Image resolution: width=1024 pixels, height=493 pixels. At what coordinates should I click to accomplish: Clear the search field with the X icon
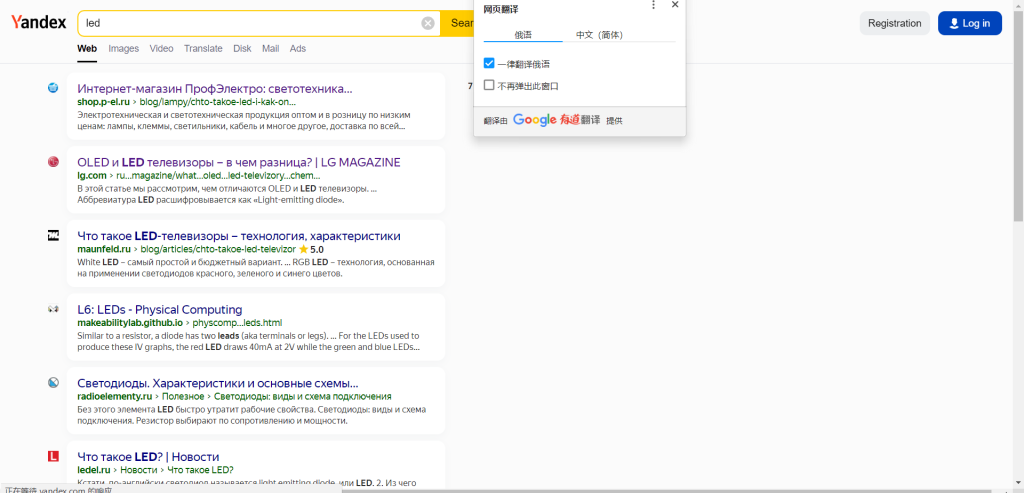[428, 23]
